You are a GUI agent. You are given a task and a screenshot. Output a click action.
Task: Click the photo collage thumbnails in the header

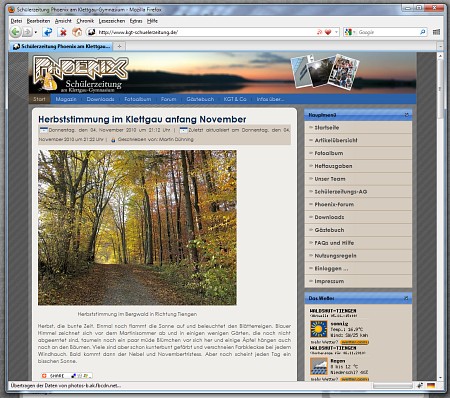click(x=325, y=71)
